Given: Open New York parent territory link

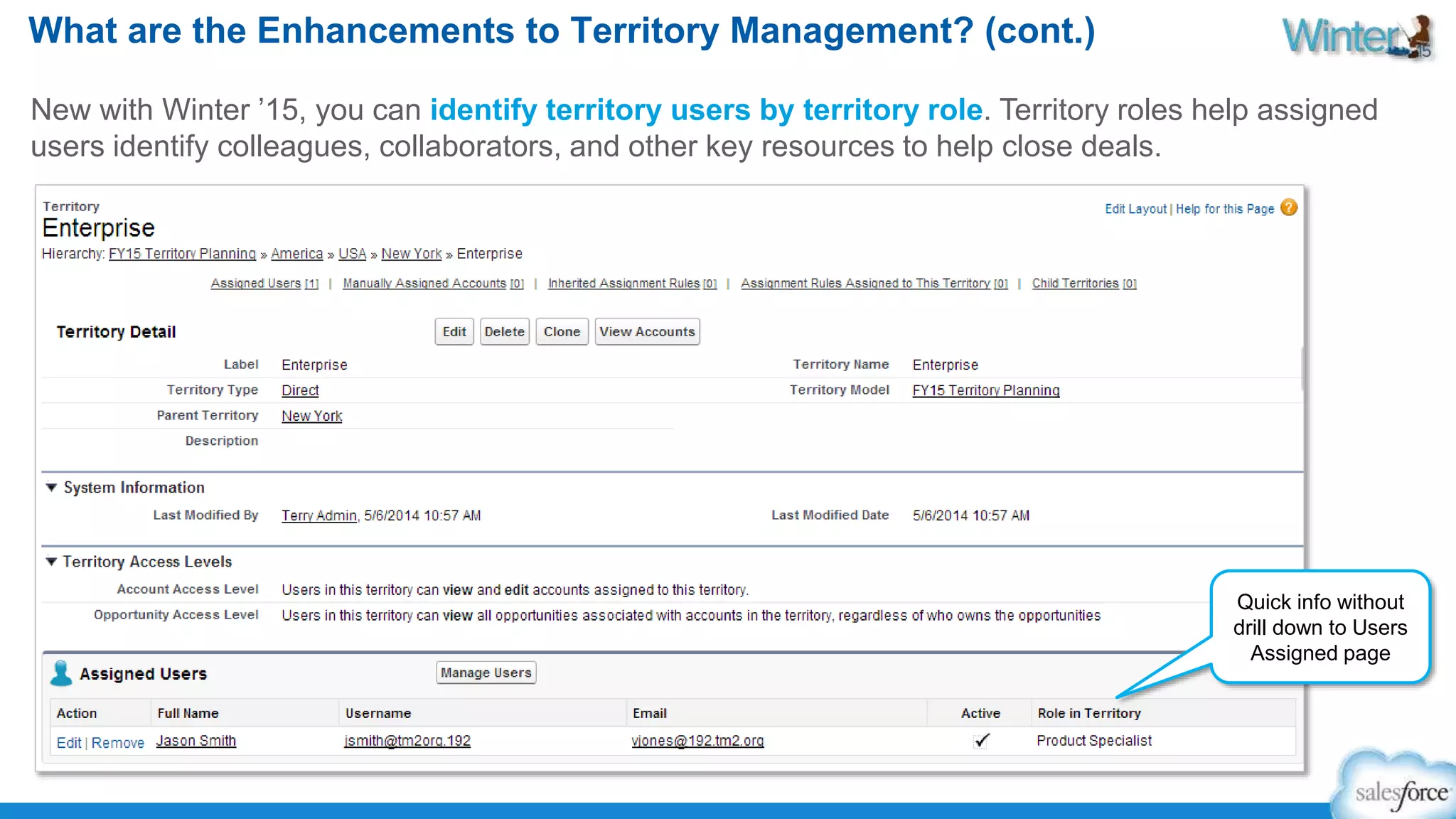Looking at the screenshot, I should (x=311, y=416).
